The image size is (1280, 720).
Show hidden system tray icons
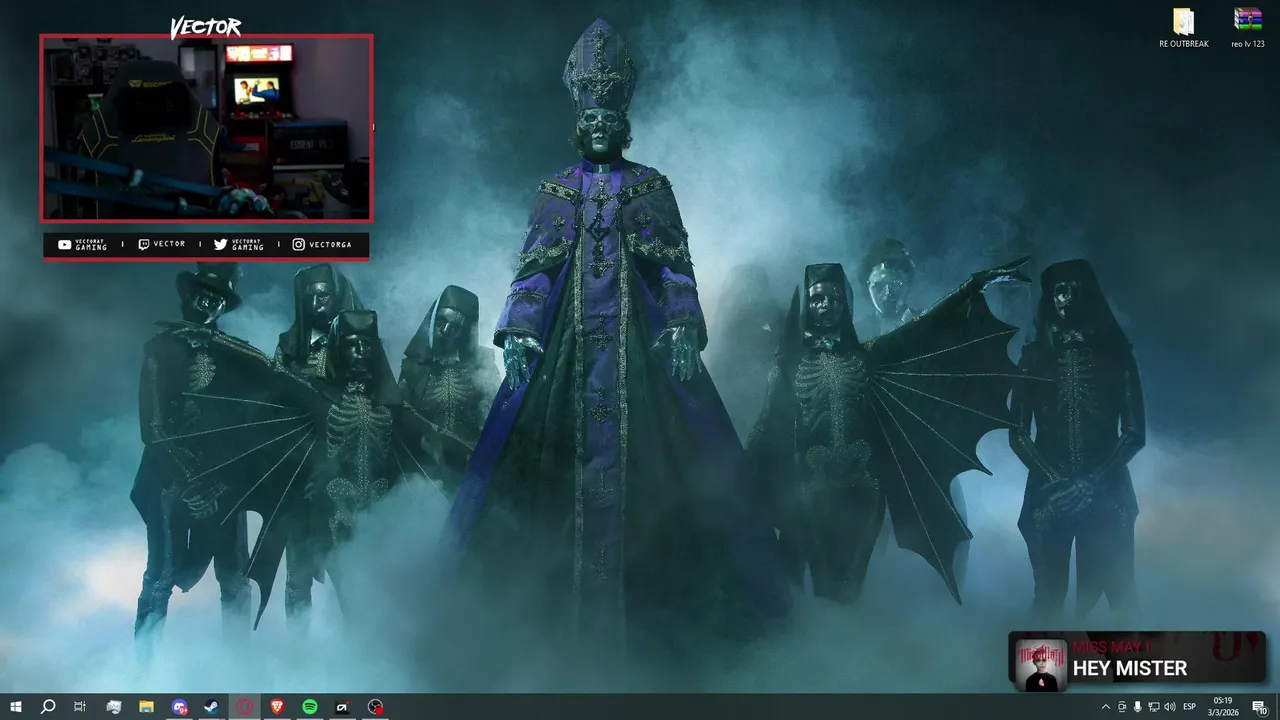coord(1105,707)
